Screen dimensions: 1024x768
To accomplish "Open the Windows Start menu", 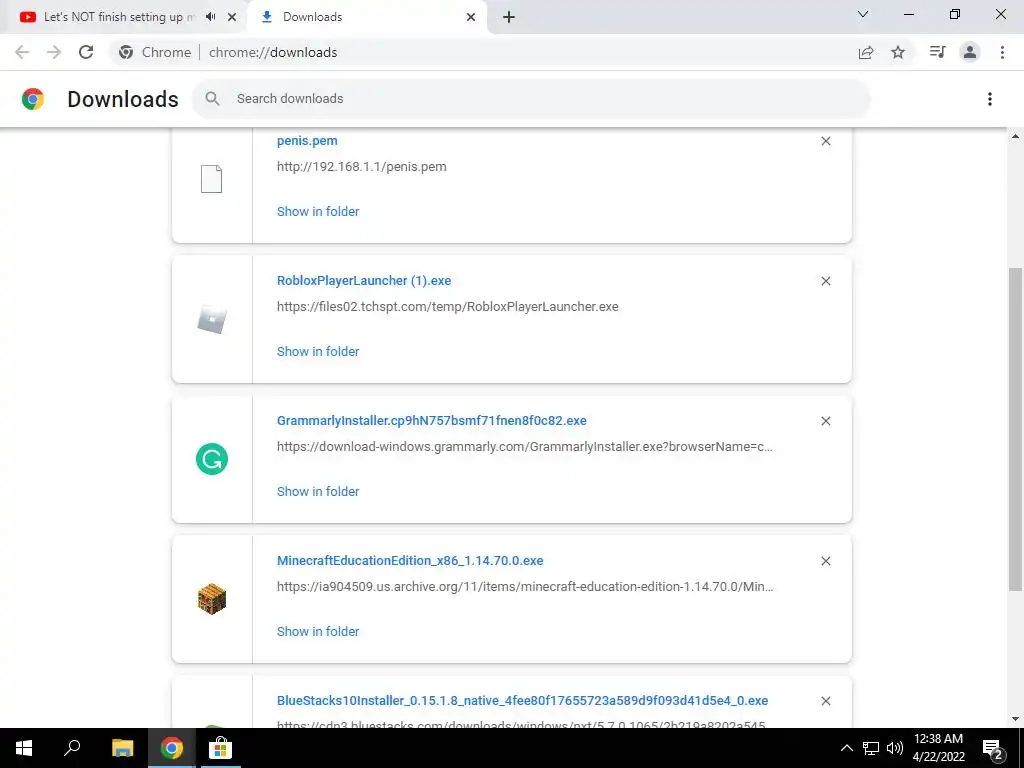I will pos(24,748).
